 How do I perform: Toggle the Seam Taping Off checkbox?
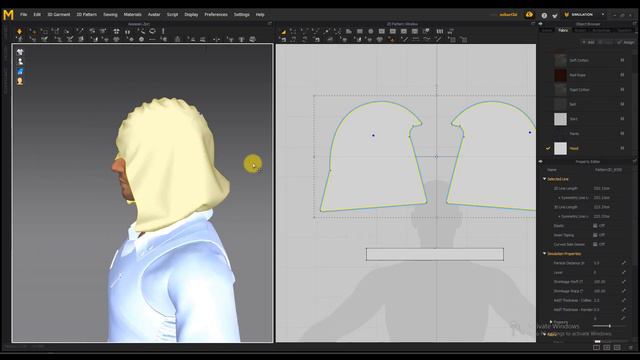[x=595, y=235]
